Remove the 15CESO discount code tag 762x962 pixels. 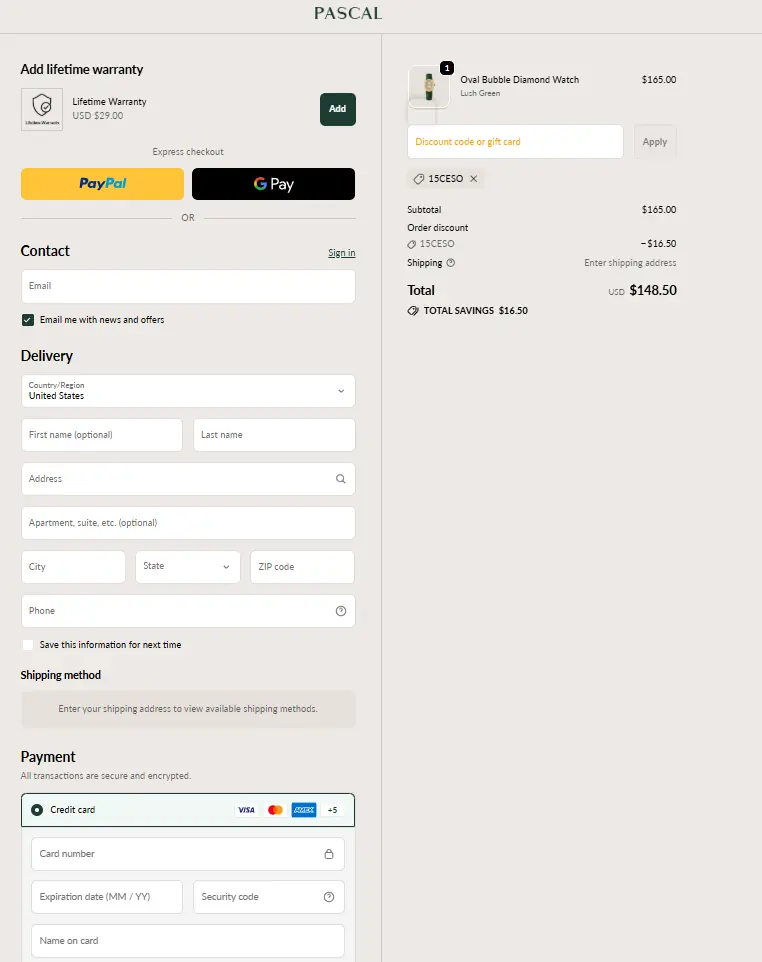[474, 179]
